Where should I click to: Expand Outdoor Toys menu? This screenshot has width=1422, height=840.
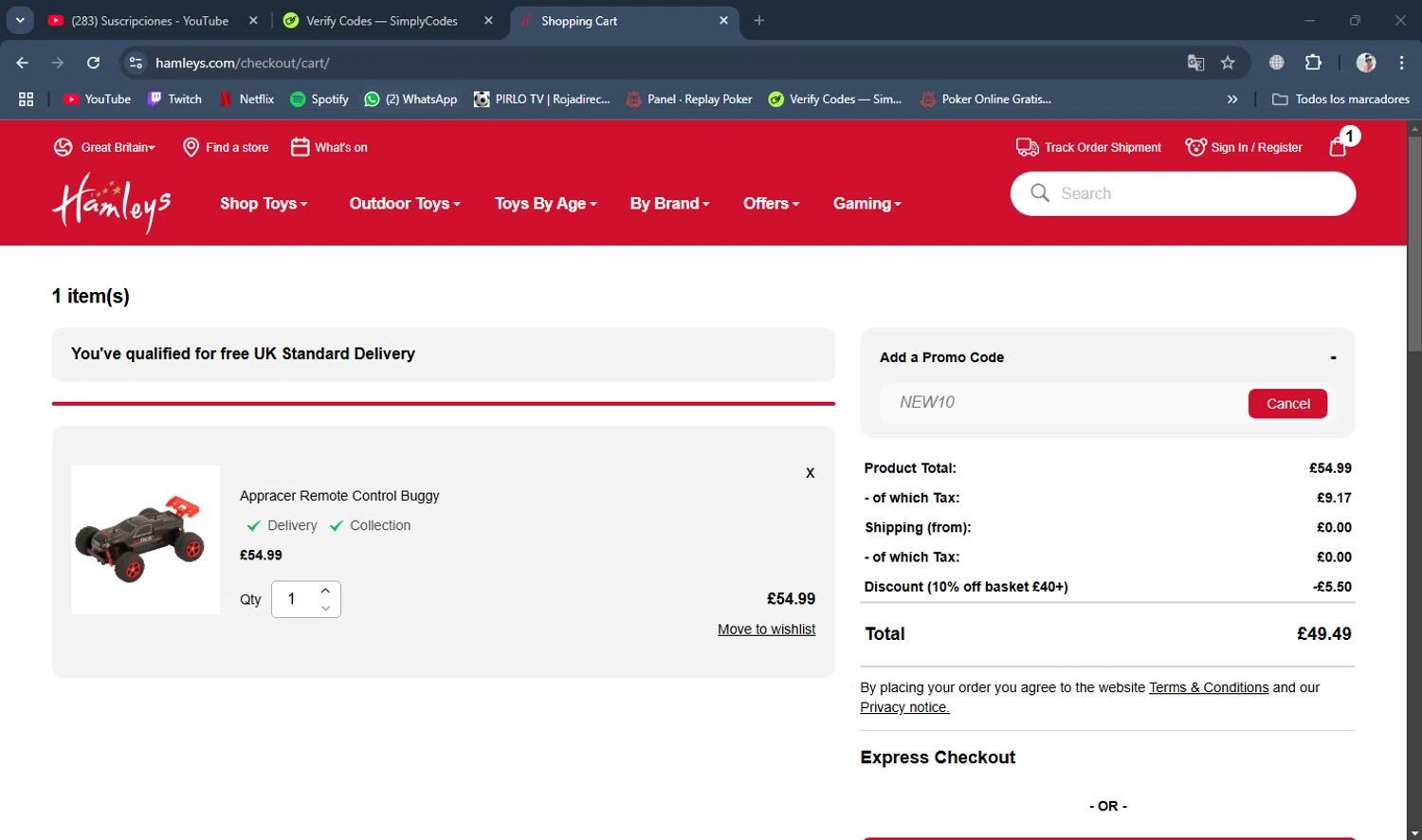405,203
